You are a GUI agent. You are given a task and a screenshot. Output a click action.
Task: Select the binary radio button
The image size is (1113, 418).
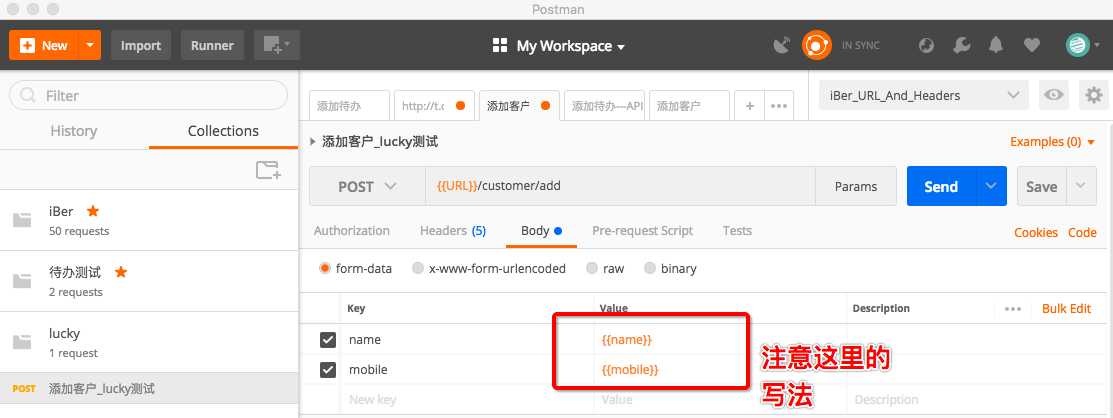(x=649, y=268)
